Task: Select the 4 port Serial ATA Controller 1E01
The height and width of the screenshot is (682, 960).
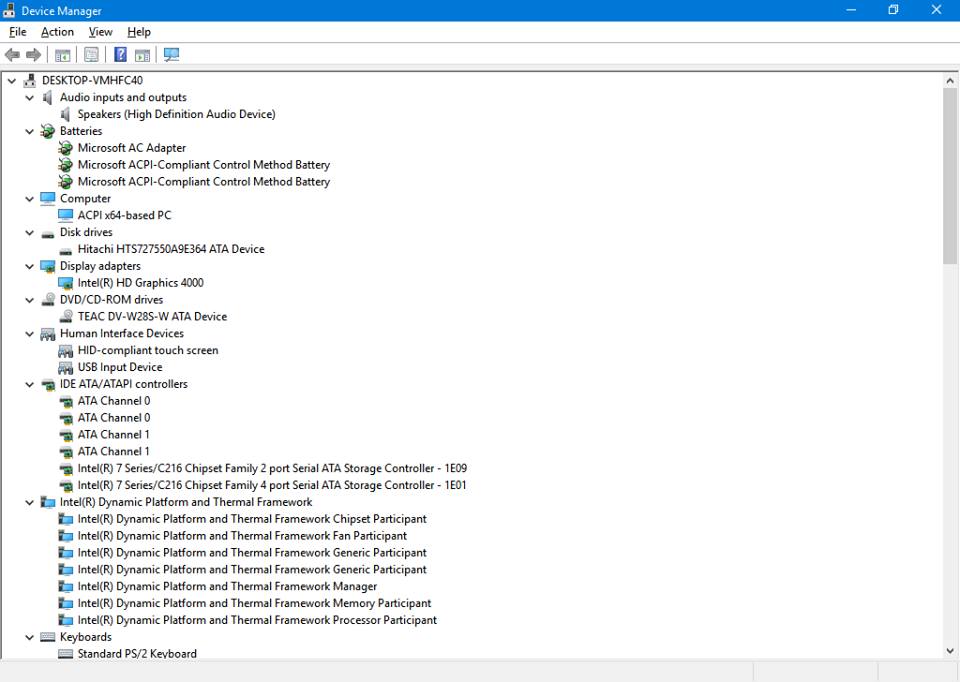Action: (272, 485)
